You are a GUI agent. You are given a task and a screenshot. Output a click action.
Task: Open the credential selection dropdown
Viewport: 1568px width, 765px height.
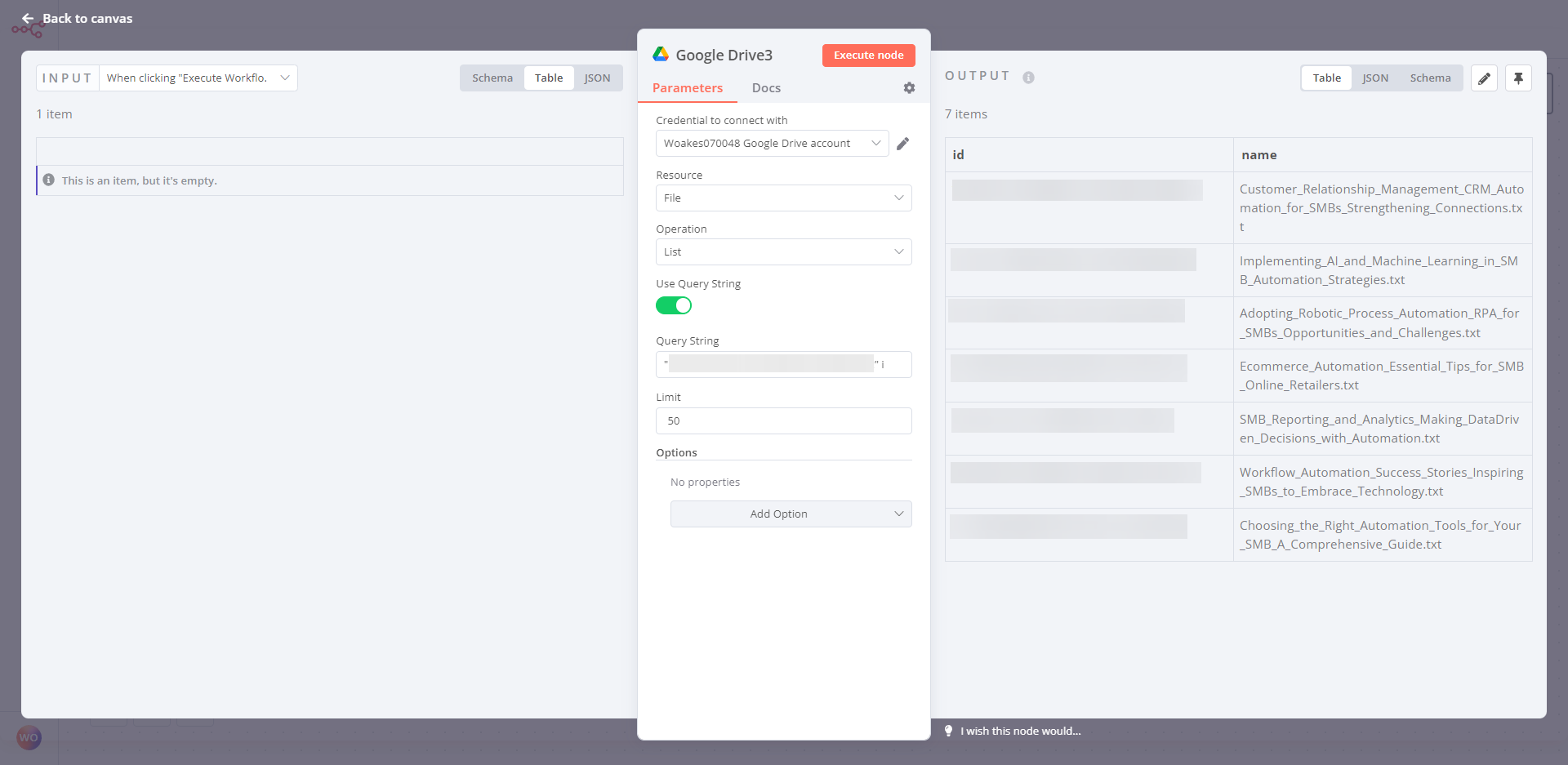coord(772,144)
